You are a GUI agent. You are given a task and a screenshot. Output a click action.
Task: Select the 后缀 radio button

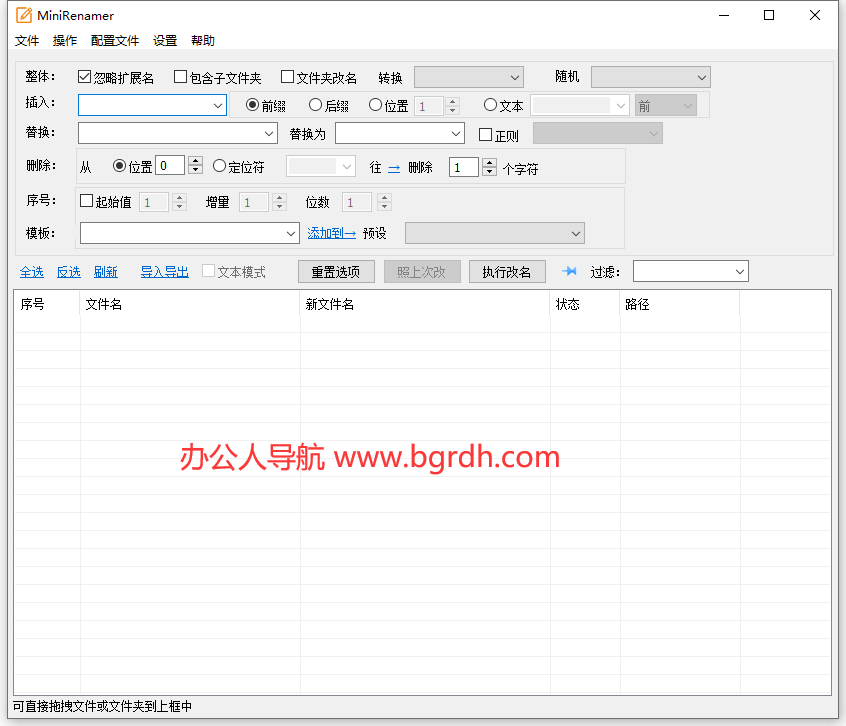316,105
